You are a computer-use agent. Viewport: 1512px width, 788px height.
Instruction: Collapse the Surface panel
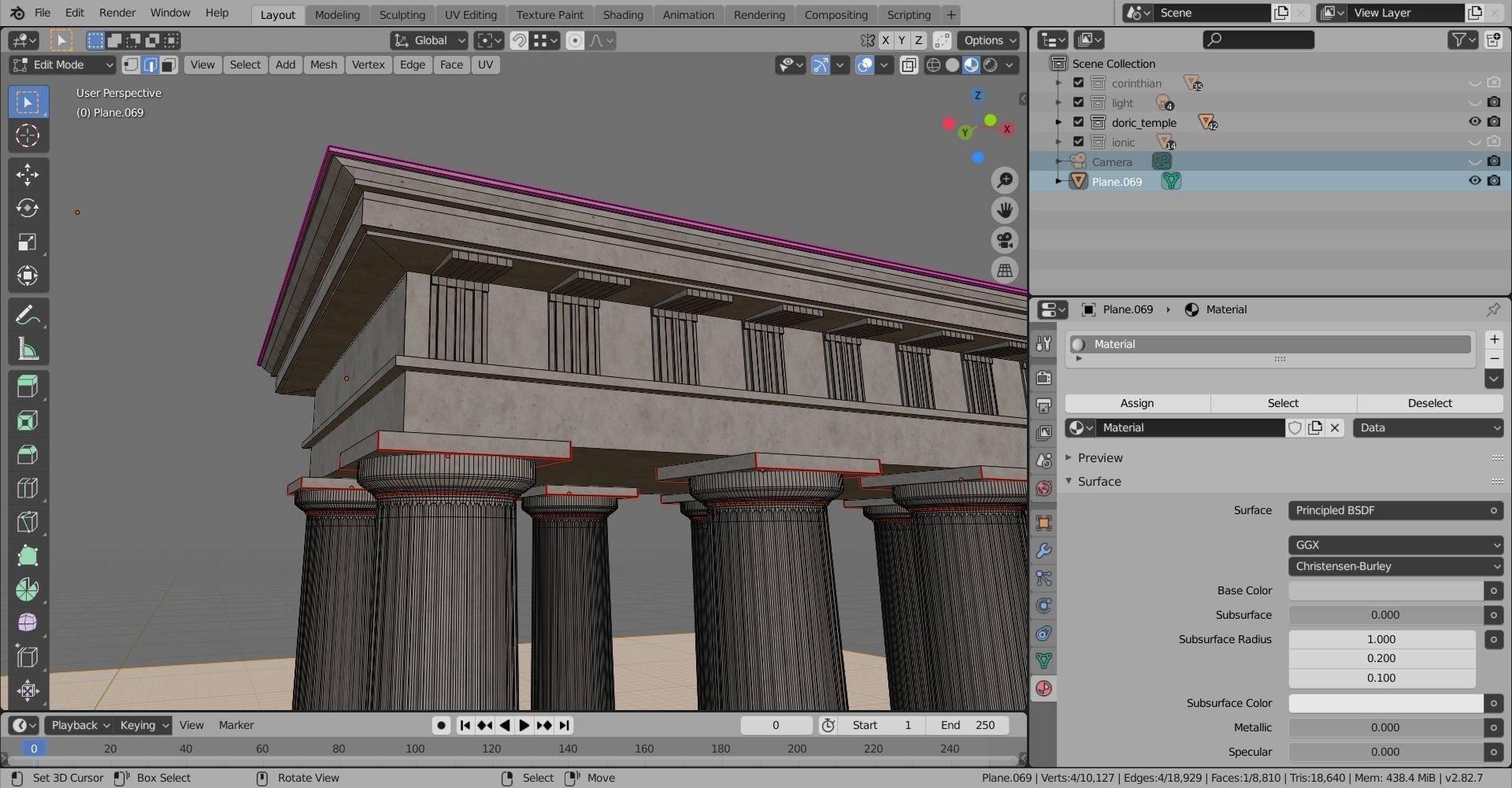click(1069, 481)
